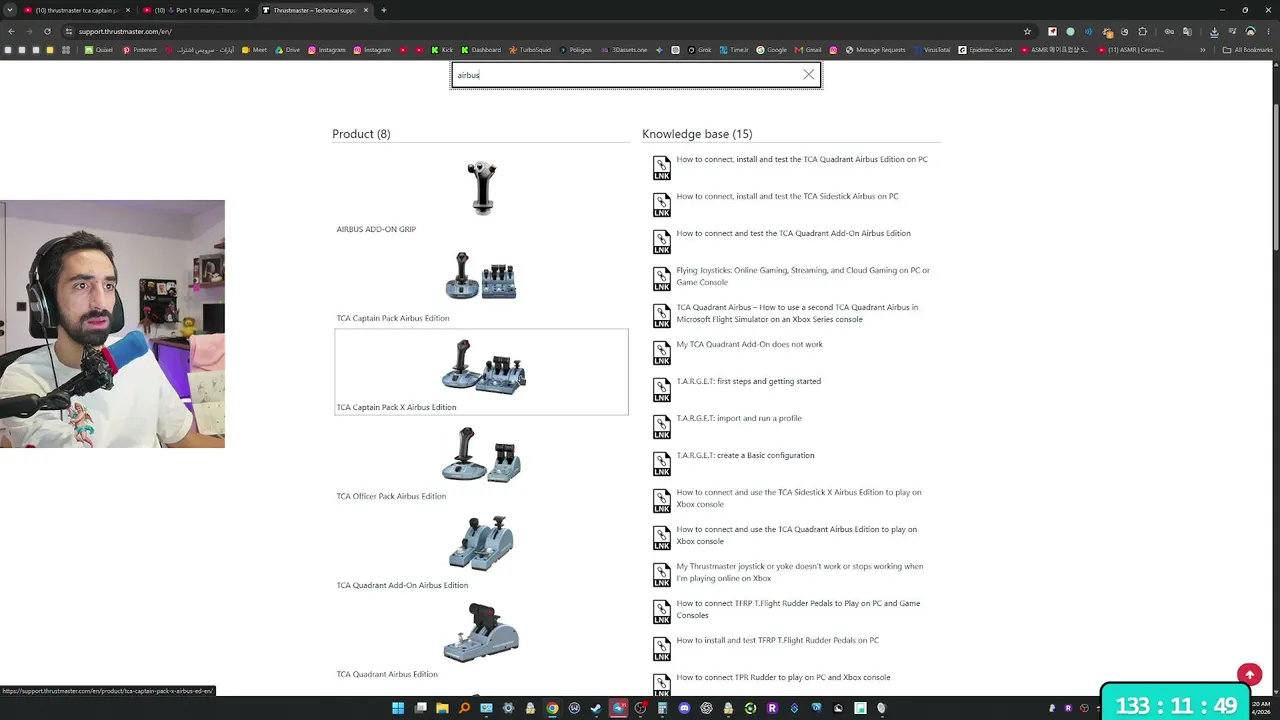Open the Kick bookmark
Image resolution: width=1280 pixels, height=720 pixels.
442,49
